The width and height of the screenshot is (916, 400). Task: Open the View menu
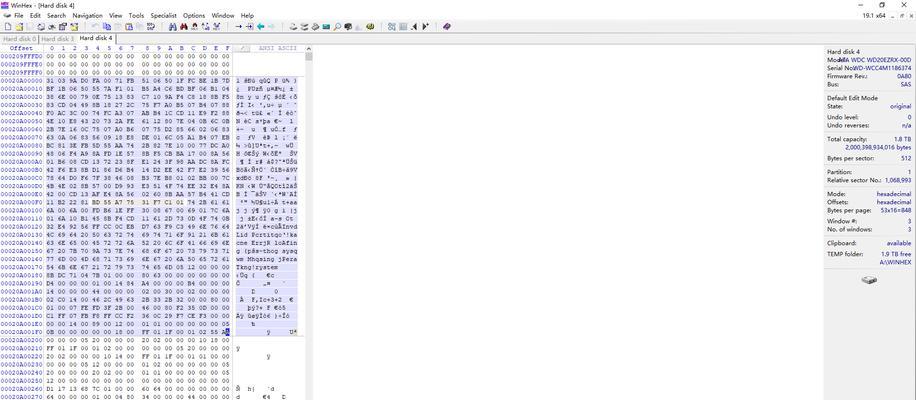(x=116, y=15)
